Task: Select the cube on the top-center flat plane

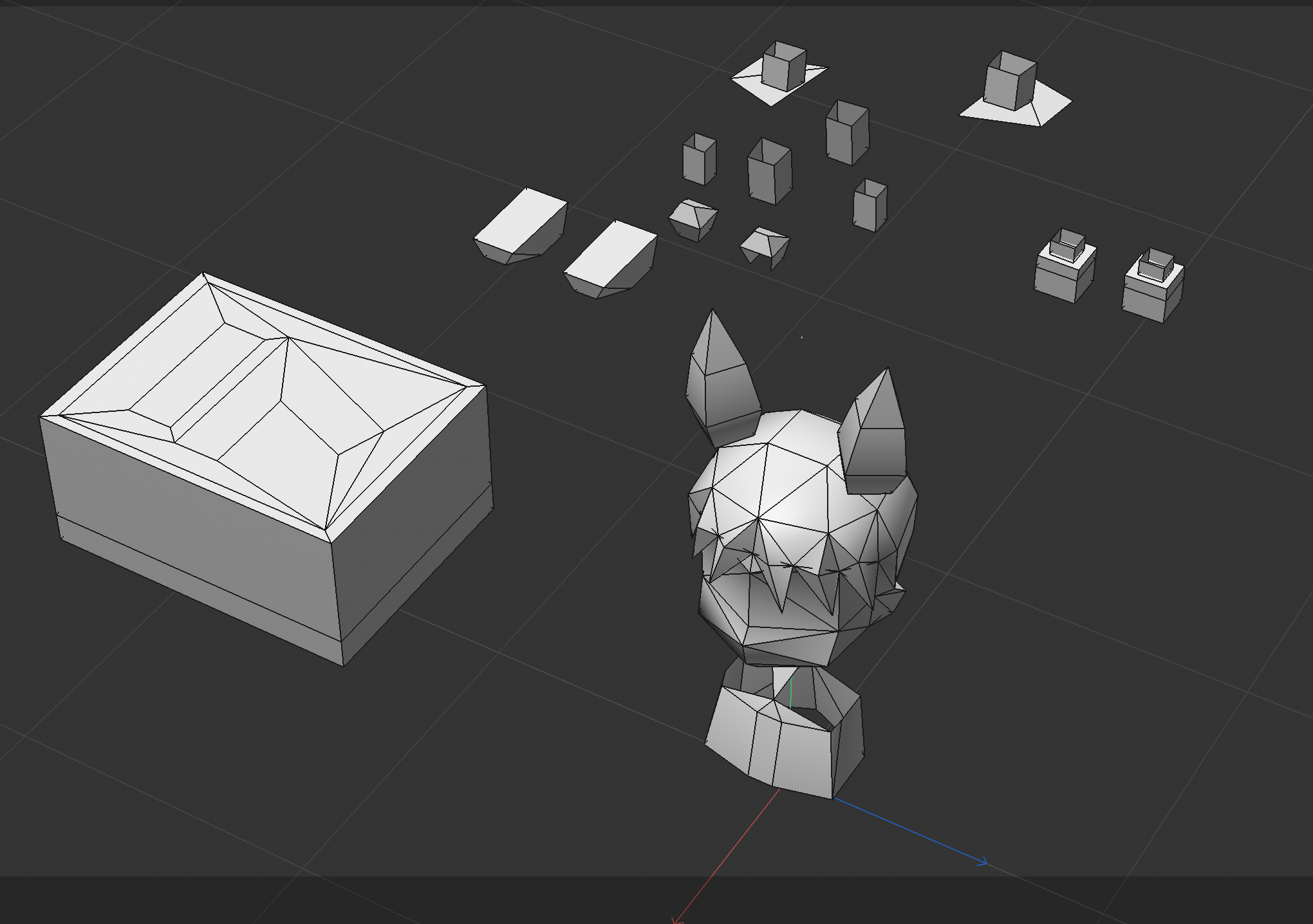Action: [x=784, y=66]
